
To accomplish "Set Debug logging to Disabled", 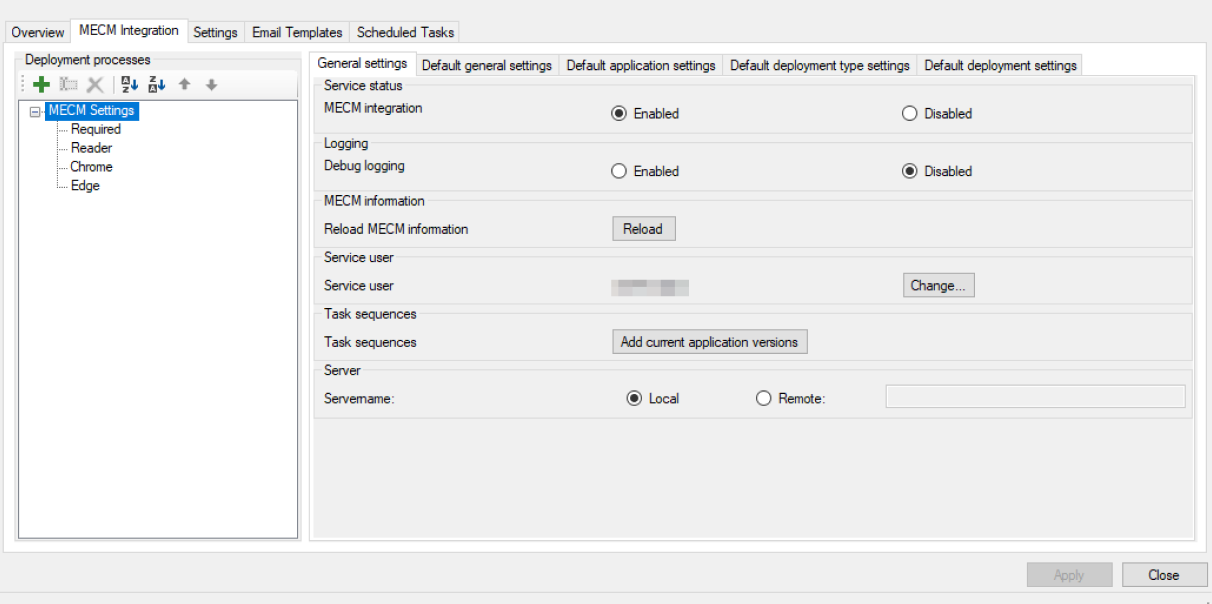I will click(937, 171).
